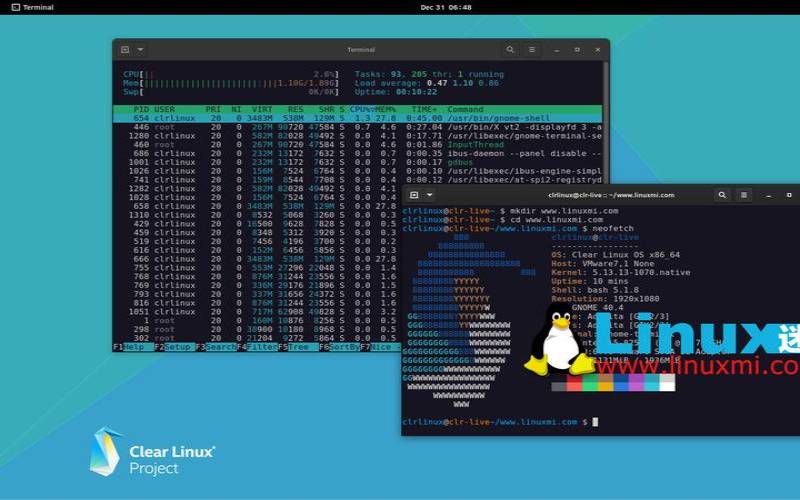Open hamburger menu in htop Terminal window

coord(532,49)
